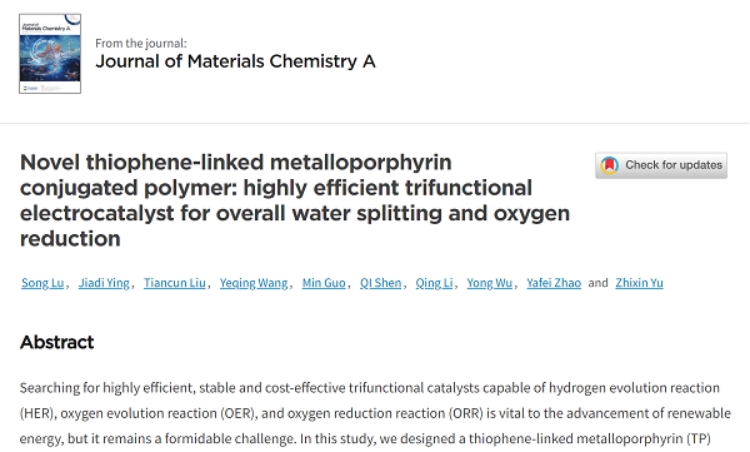
Task: Open the Qing Li author link
Action: 434,283
